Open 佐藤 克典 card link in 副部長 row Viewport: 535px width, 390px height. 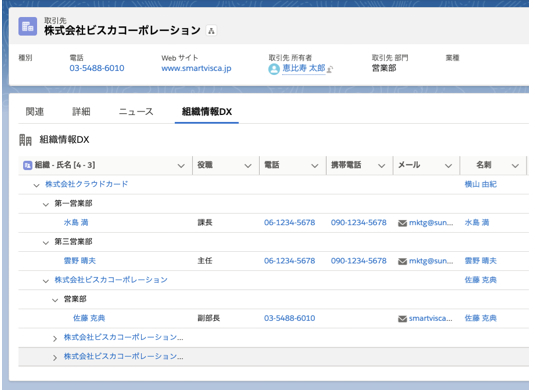tap(481, 318)
